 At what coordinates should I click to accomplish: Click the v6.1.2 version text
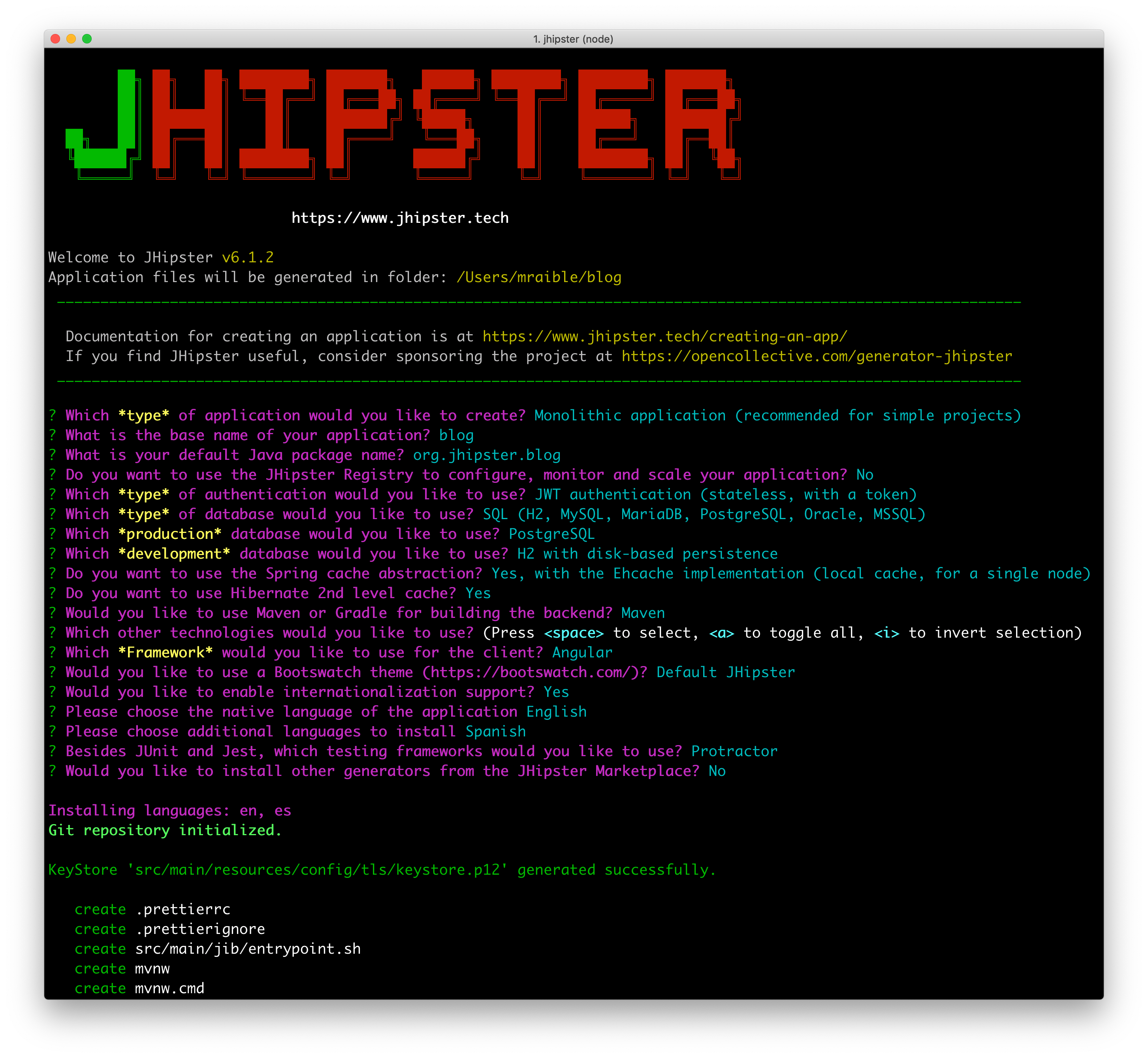(247, 258)
